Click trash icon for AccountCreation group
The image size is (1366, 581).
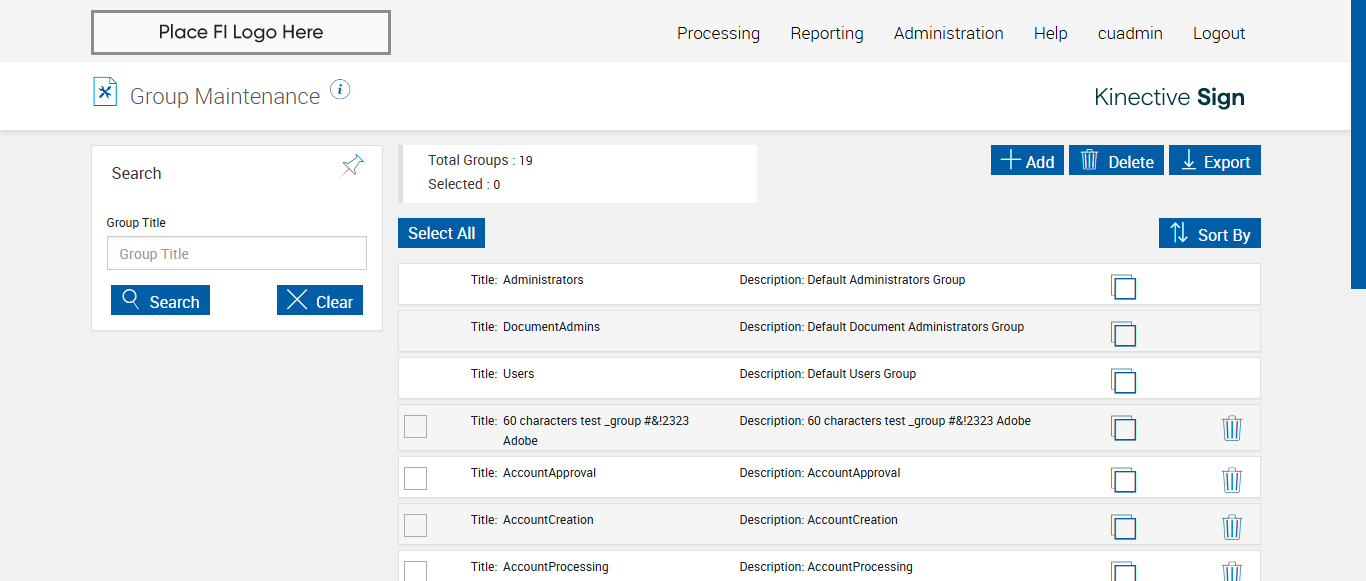click(1232, 528)
